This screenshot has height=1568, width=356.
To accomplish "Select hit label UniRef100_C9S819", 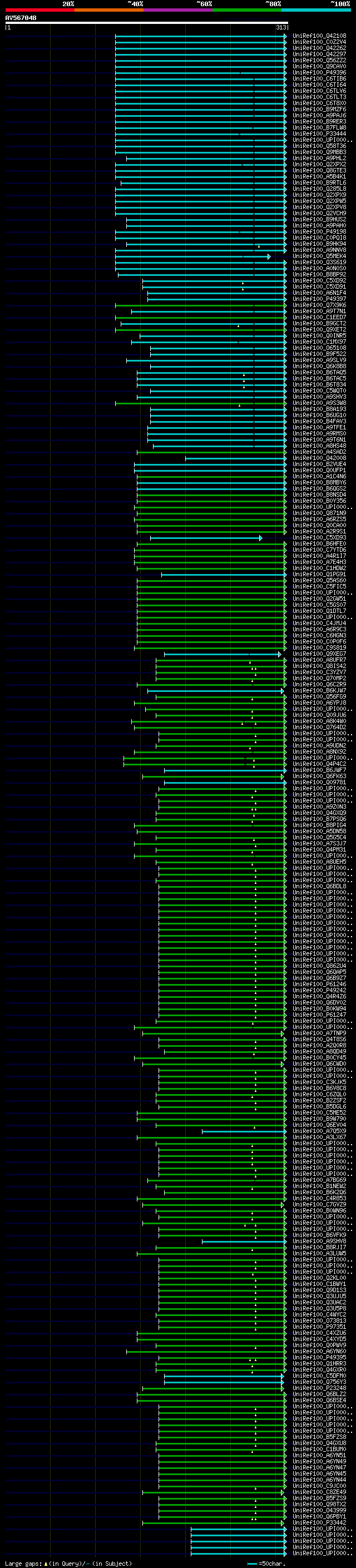I will pyautogui.click(x=319, y=647).
